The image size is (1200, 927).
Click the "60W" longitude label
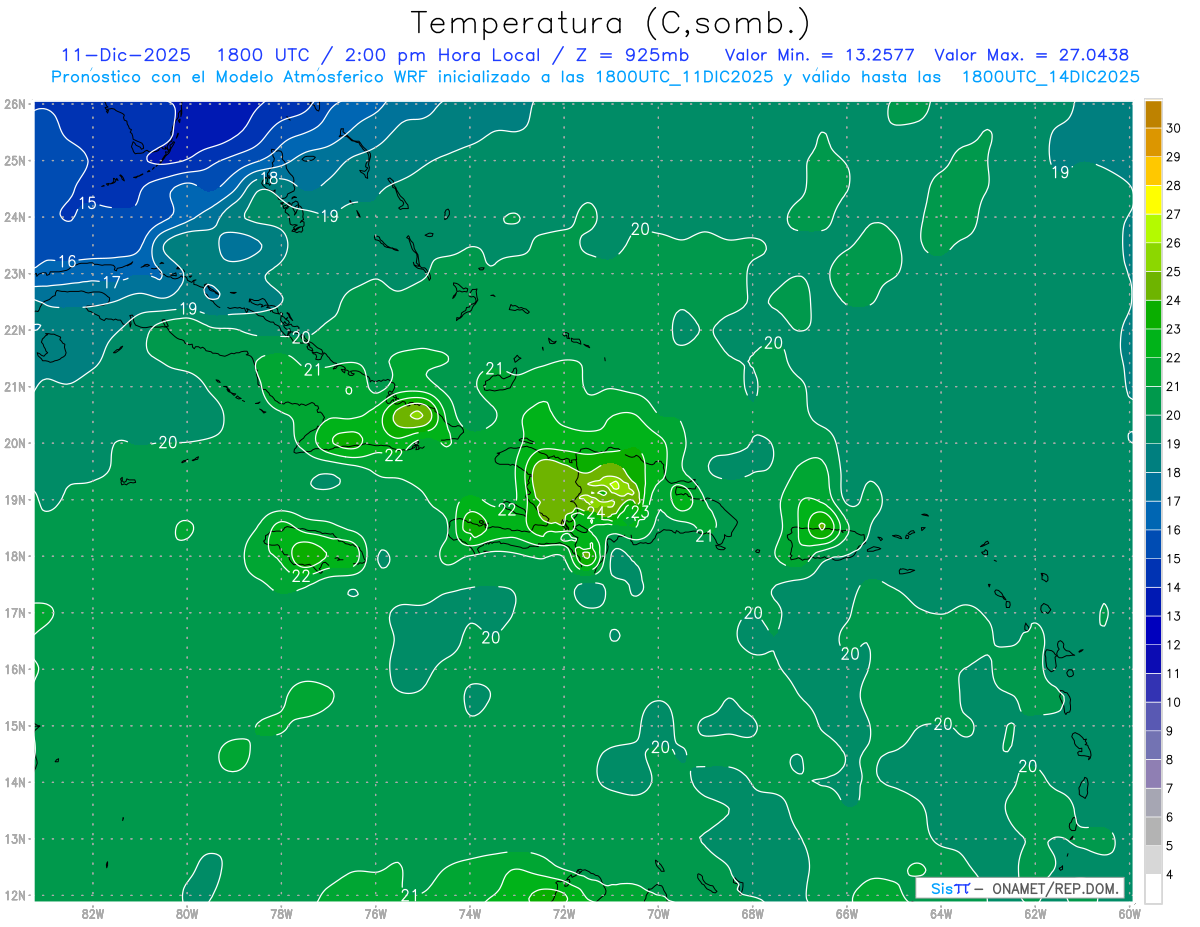(x=1128, y=913)
